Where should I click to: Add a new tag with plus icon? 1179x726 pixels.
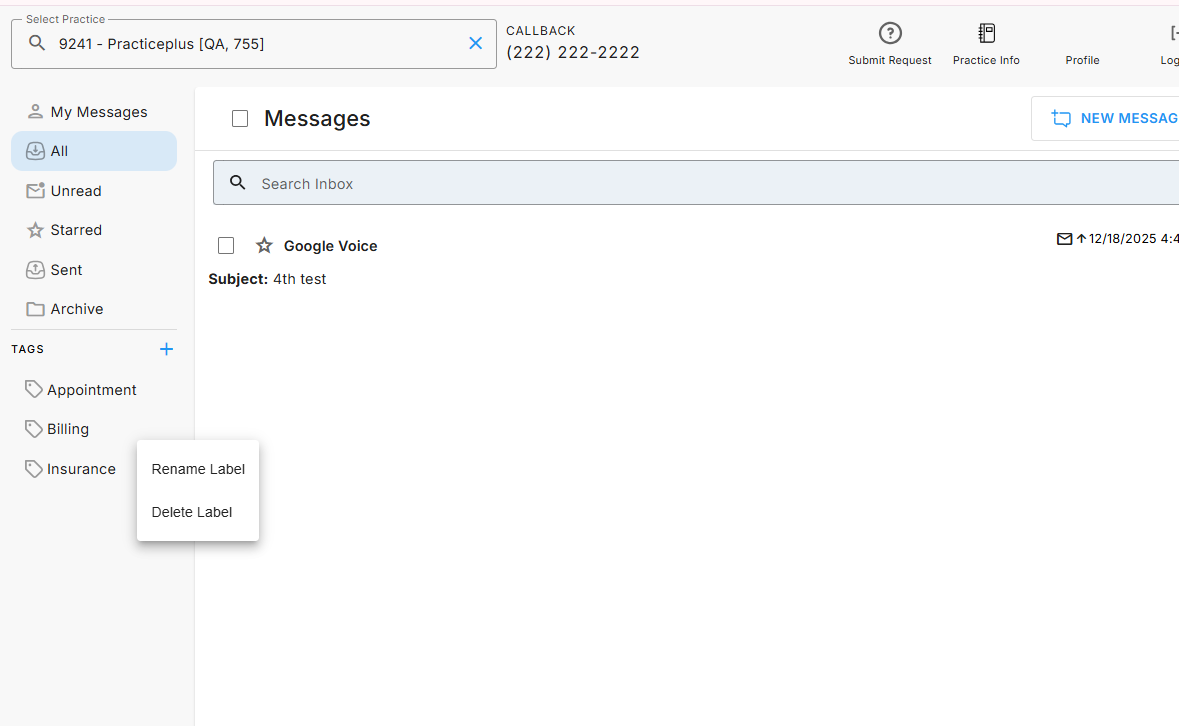pos(166,349)
